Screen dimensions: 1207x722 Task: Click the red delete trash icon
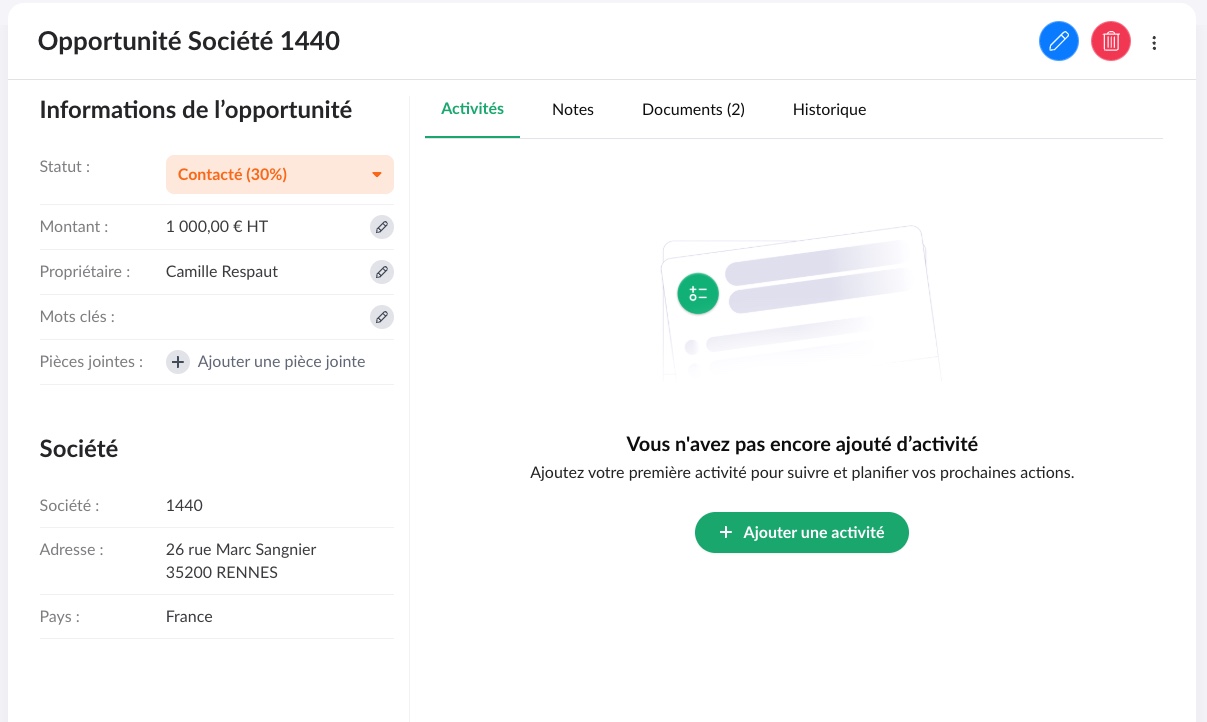point(1110,42)
